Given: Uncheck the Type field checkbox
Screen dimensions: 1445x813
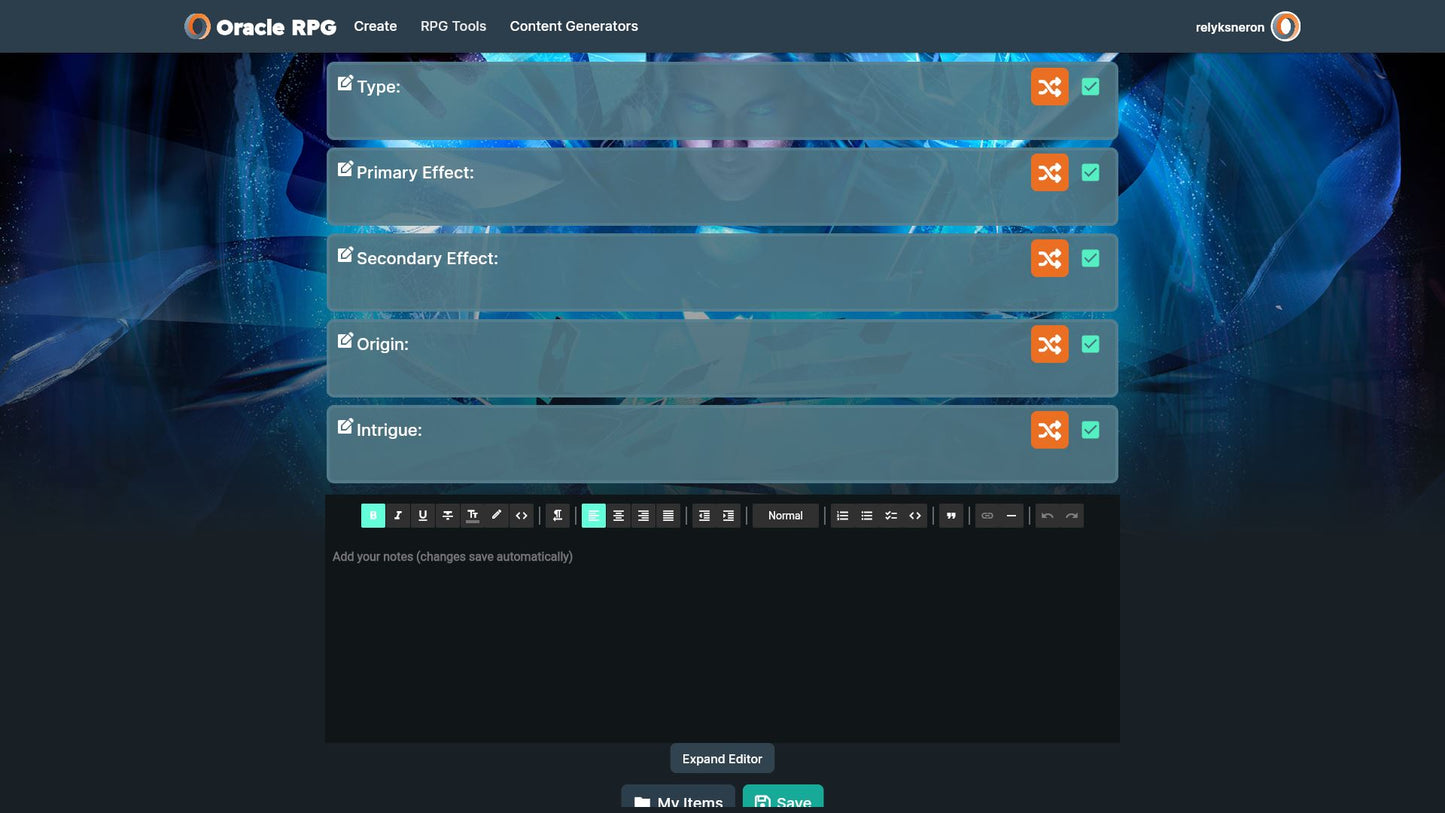Looking at the screenshot, I should tap(1090, 87).
